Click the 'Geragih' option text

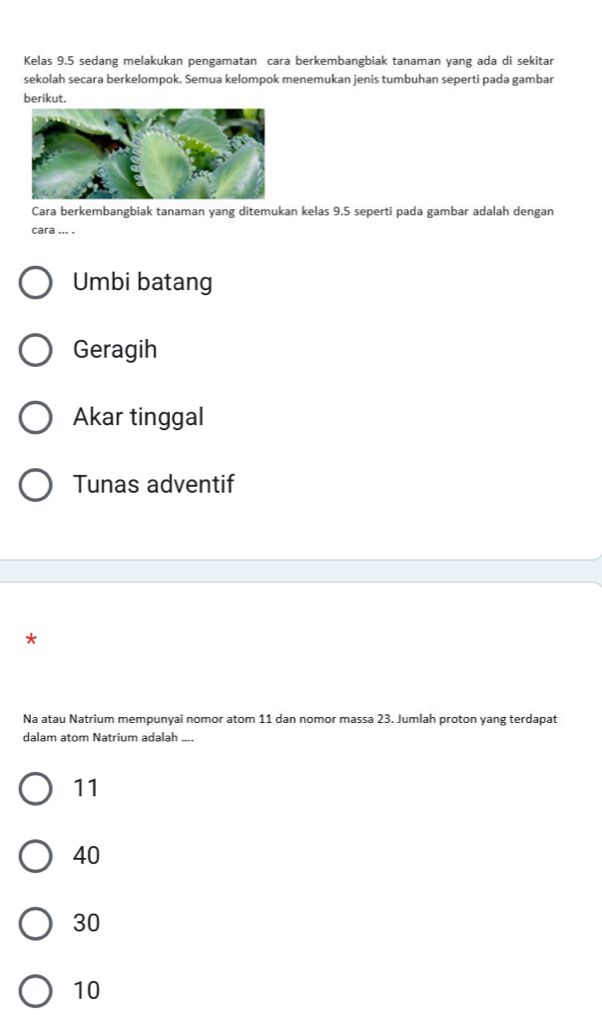[x=115, y=350]
